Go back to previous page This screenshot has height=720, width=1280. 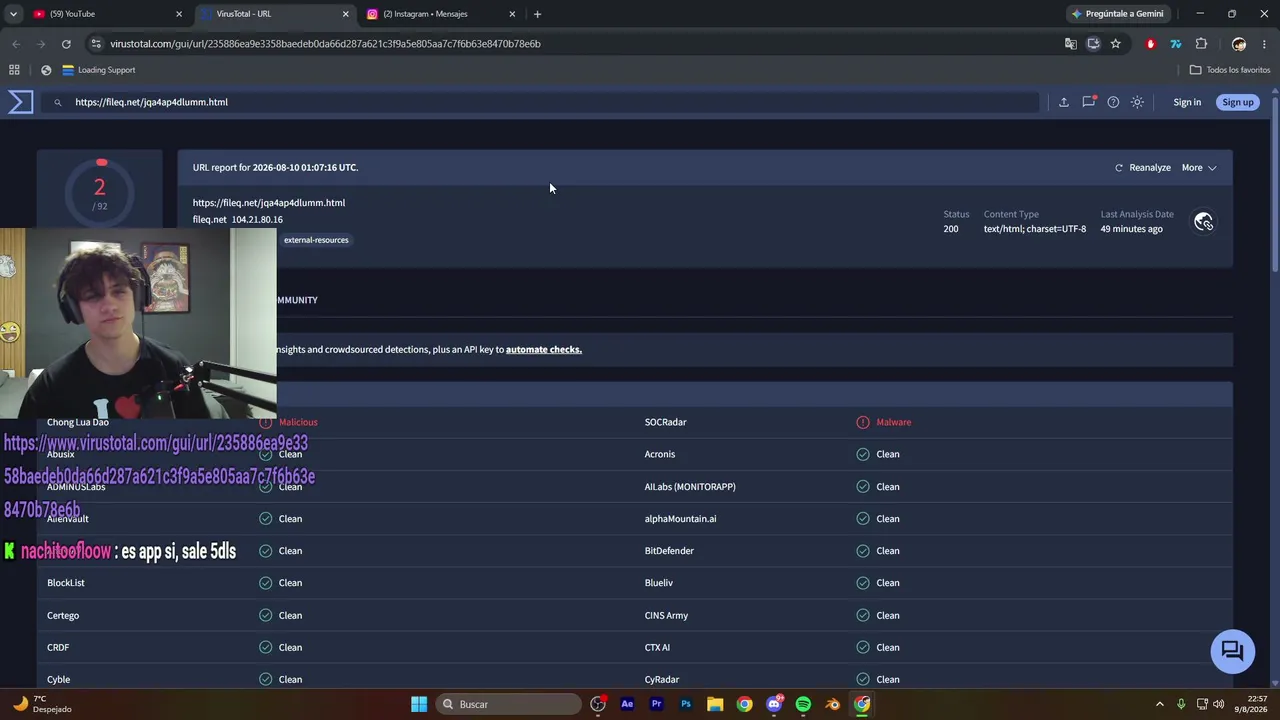[x=16, y=44]
